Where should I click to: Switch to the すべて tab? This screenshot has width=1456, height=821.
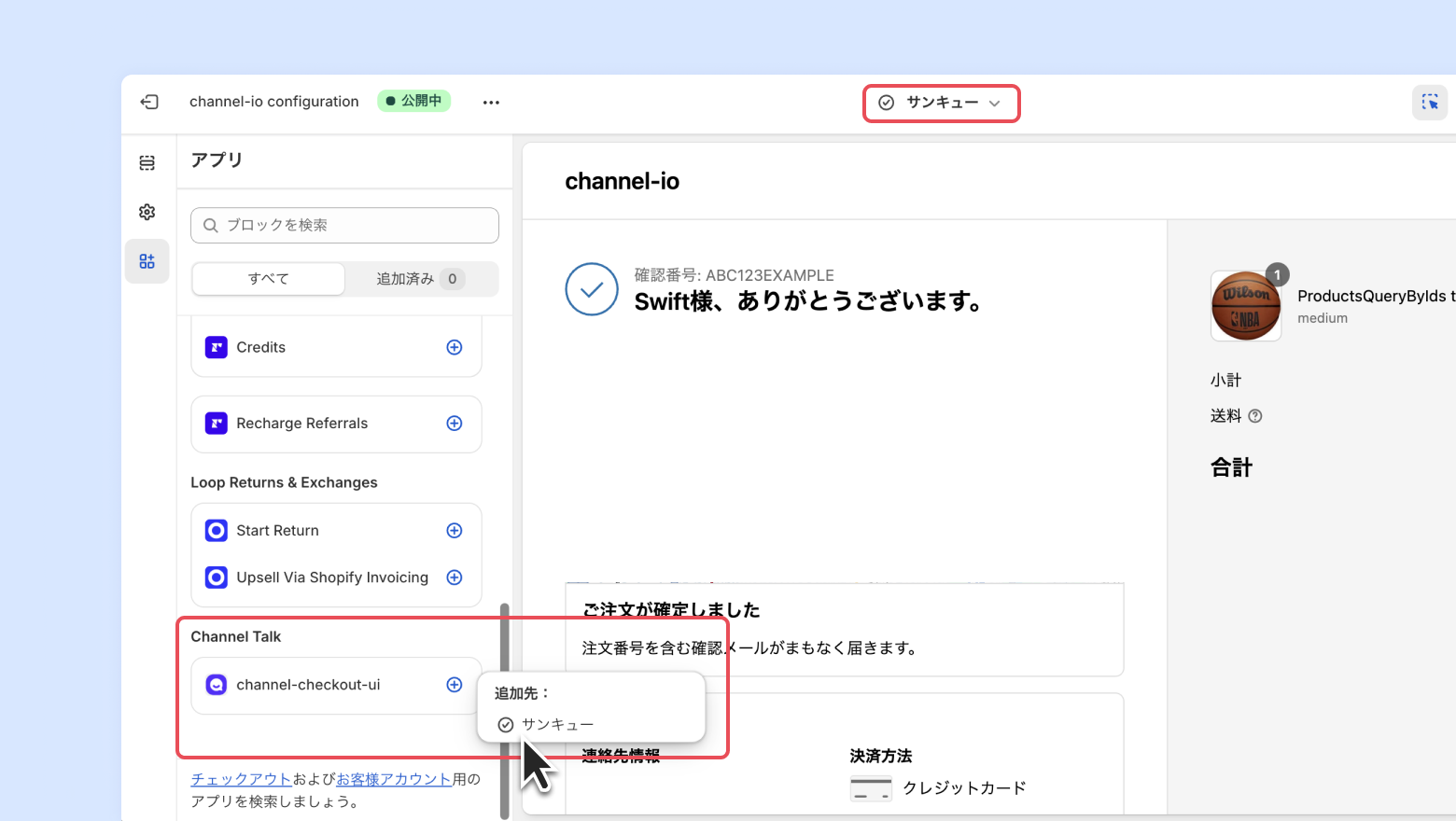(269, 279)
